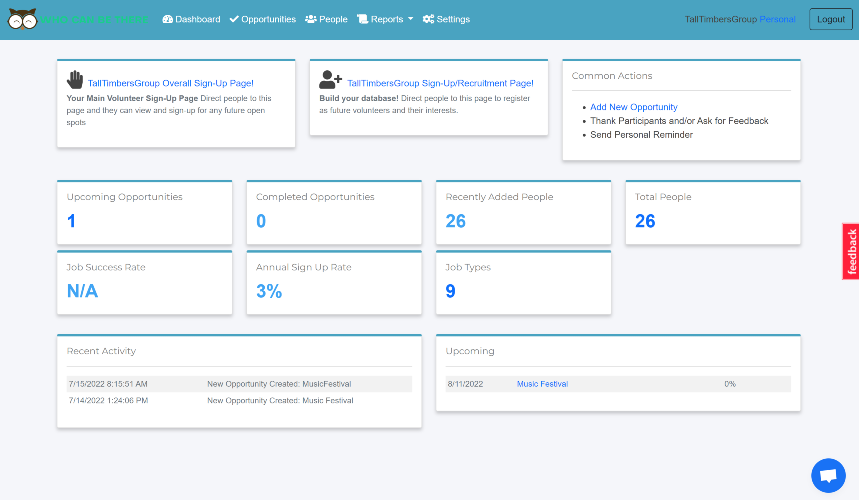Open the red feedback side tab

(x=851, y=251)
